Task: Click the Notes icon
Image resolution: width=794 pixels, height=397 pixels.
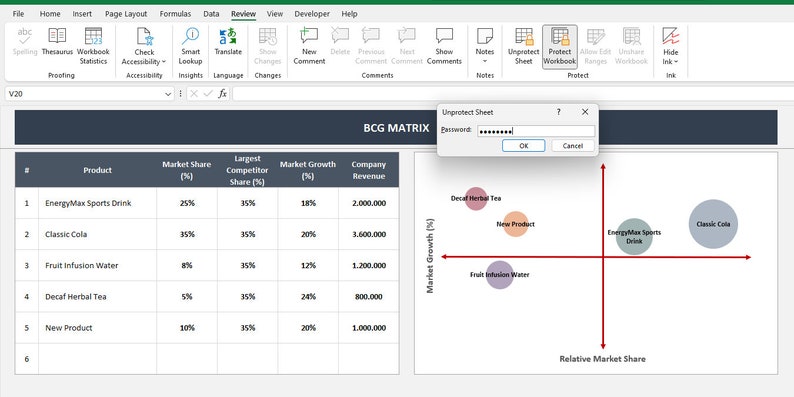Action: 485,36
